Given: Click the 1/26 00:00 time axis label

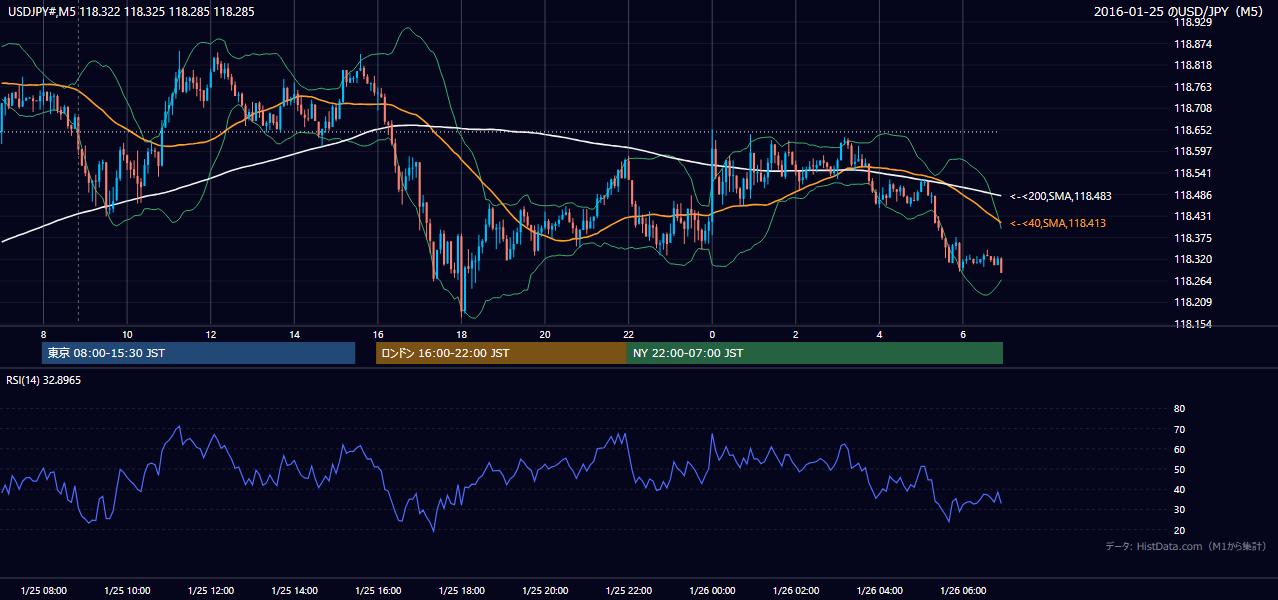Looking at the screenshot, I should 712,591.
